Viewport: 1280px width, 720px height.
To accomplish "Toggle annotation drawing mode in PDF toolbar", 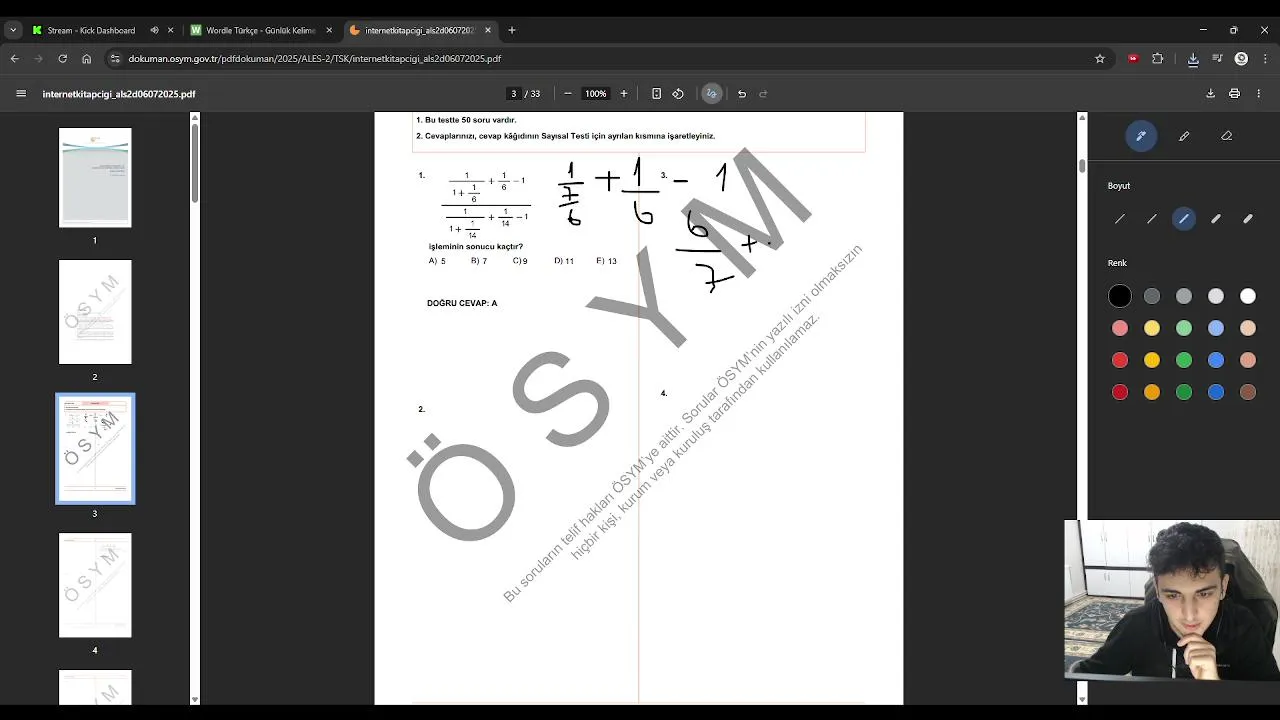I will click(711, 94).
